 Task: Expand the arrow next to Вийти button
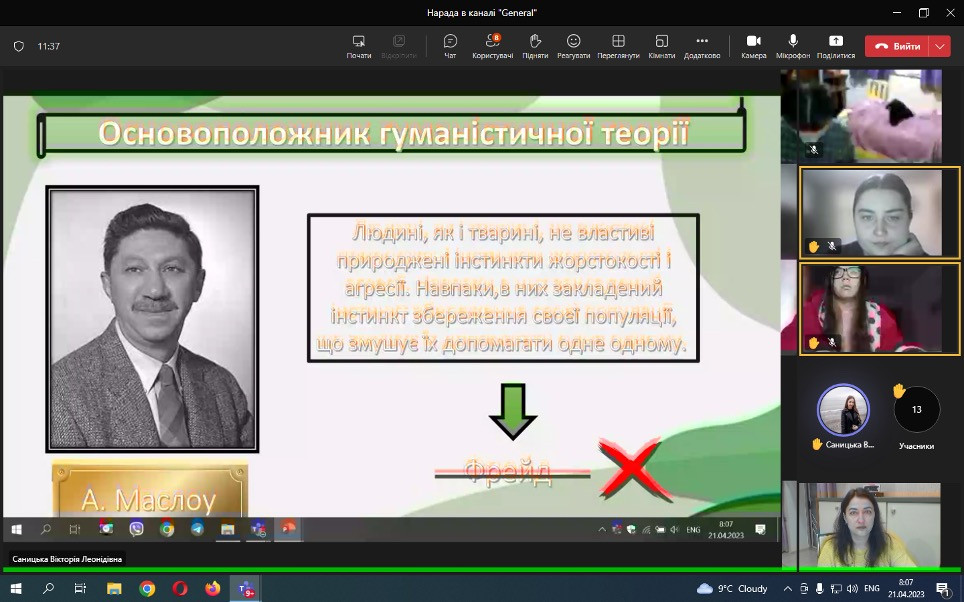pyautogui.click(x=939, y=46)
